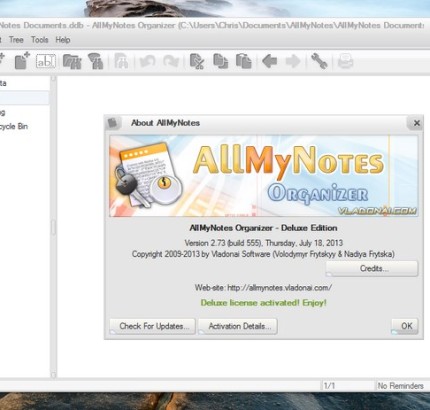Screen dimensions: 430x410
Task: Click OK in the About dialog
Action: 404,326
